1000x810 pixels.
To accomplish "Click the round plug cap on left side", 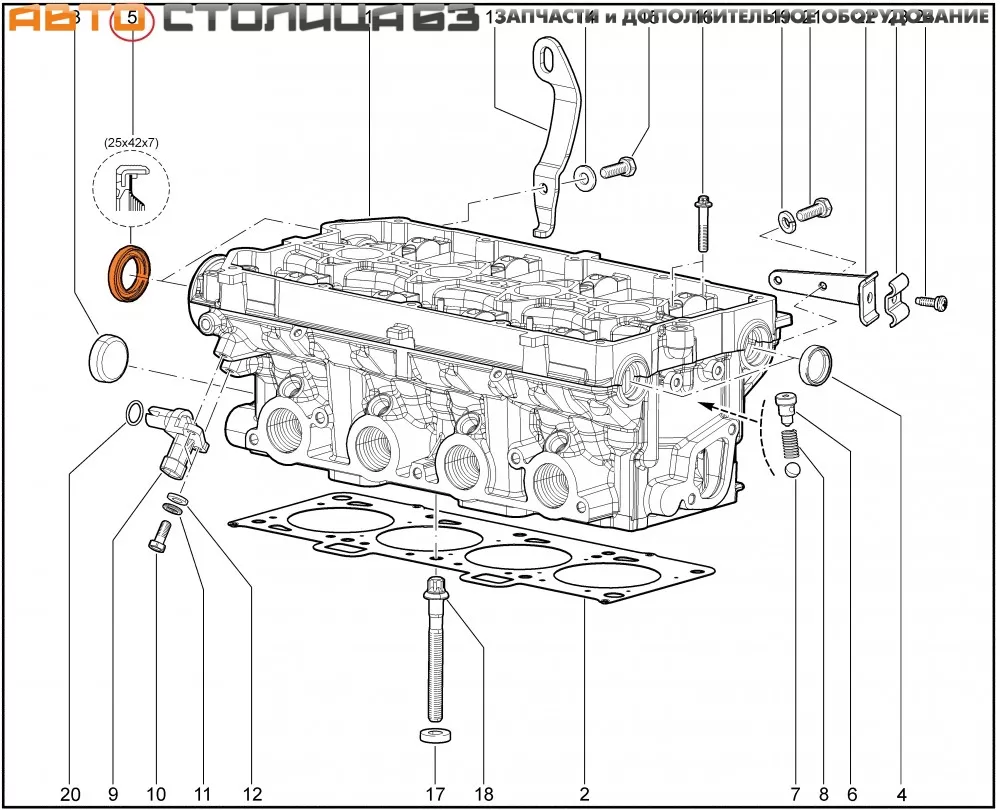I will point(108,359).
